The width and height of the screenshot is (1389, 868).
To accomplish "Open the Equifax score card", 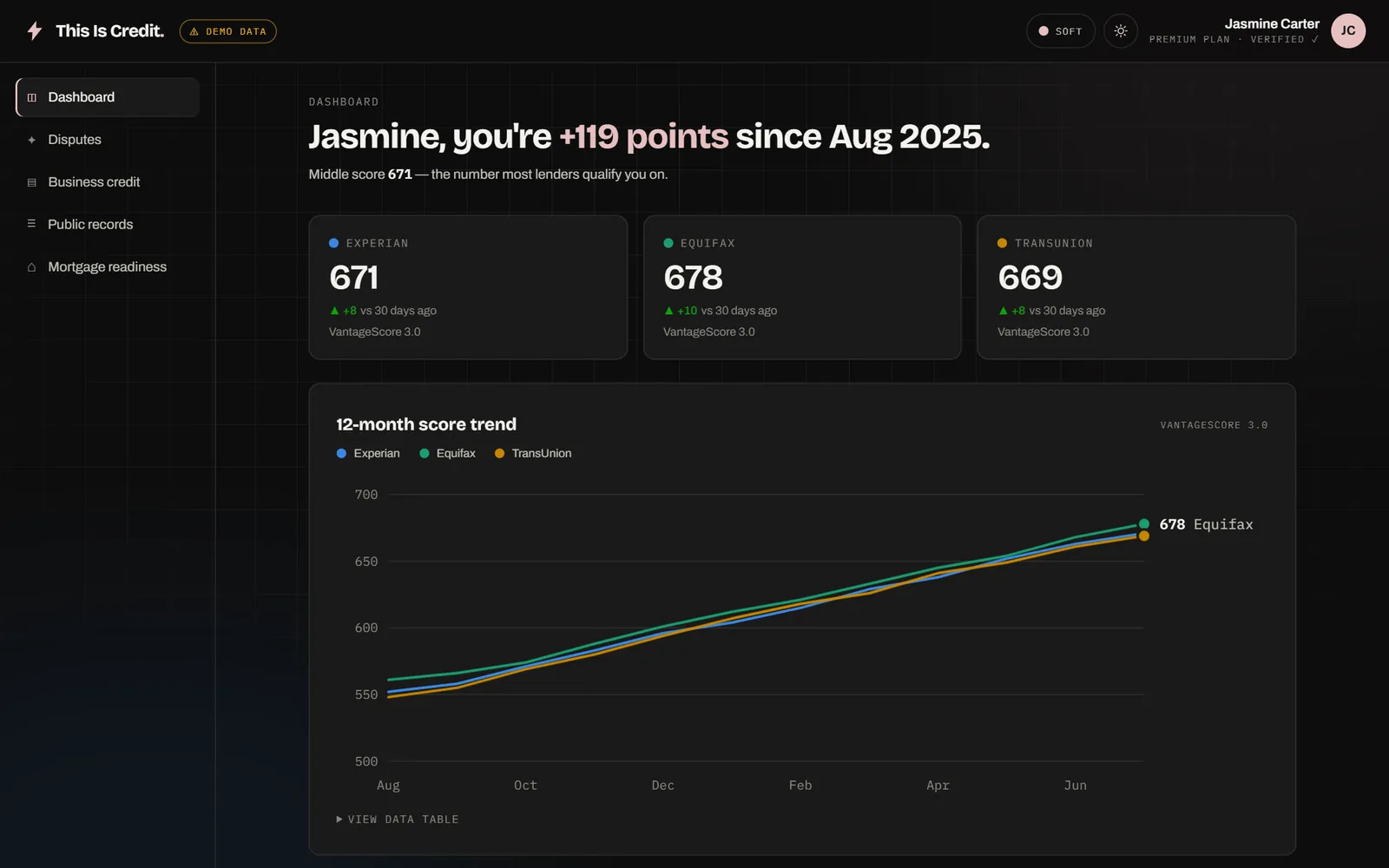I will 802,287.
